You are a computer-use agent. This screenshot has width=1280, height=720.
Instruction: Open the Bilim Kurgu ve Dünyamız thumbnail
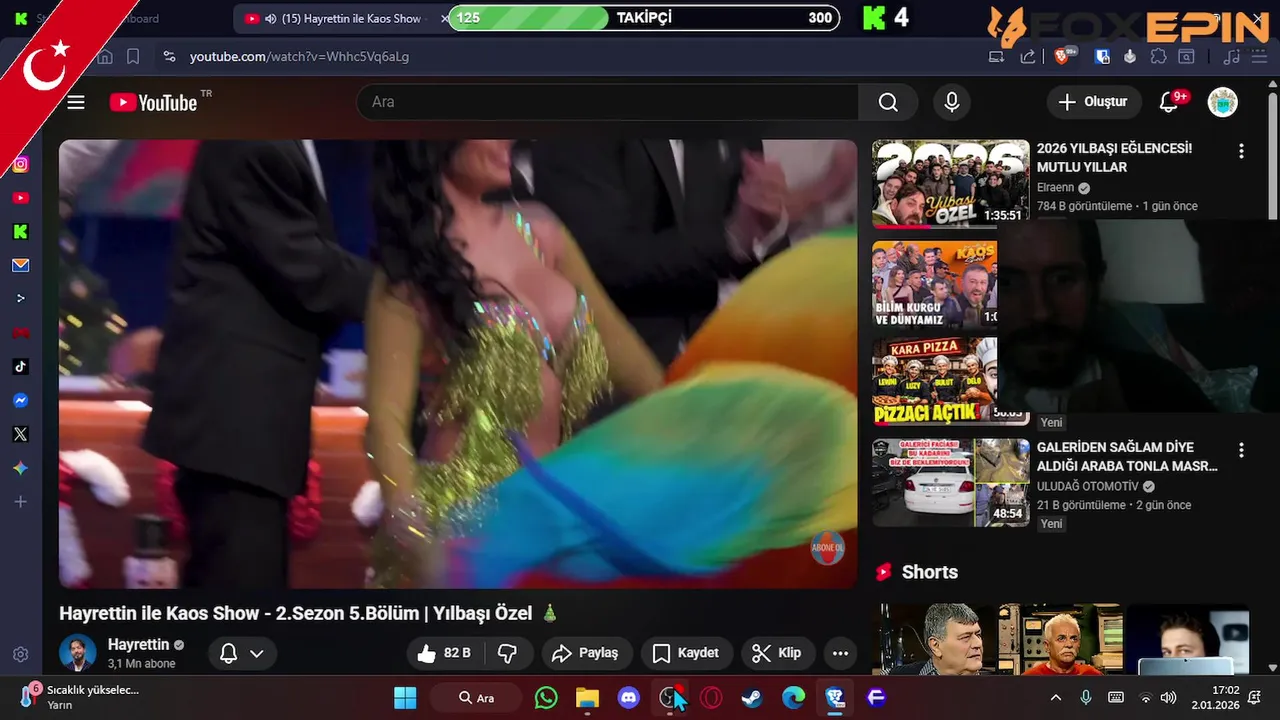(935, 284)
